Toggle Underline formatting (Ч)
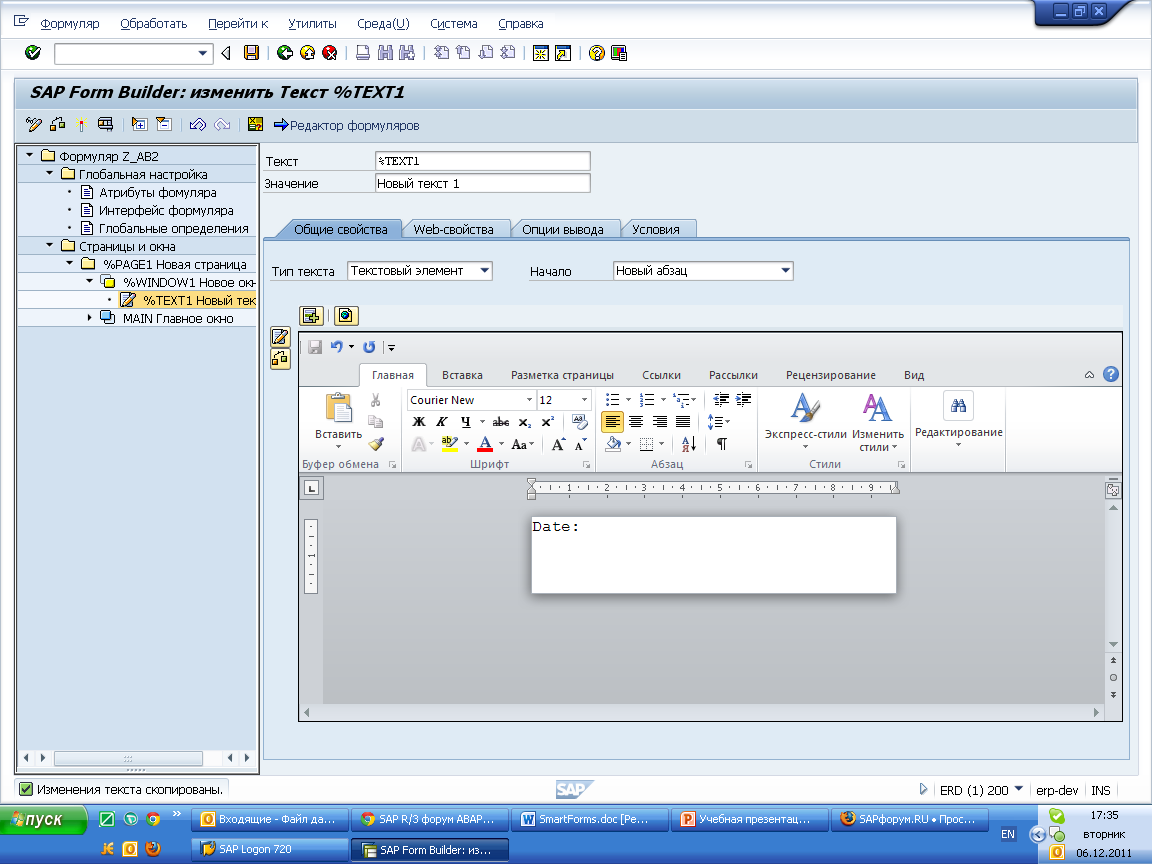1152x864 pixels. click(465, 422)
